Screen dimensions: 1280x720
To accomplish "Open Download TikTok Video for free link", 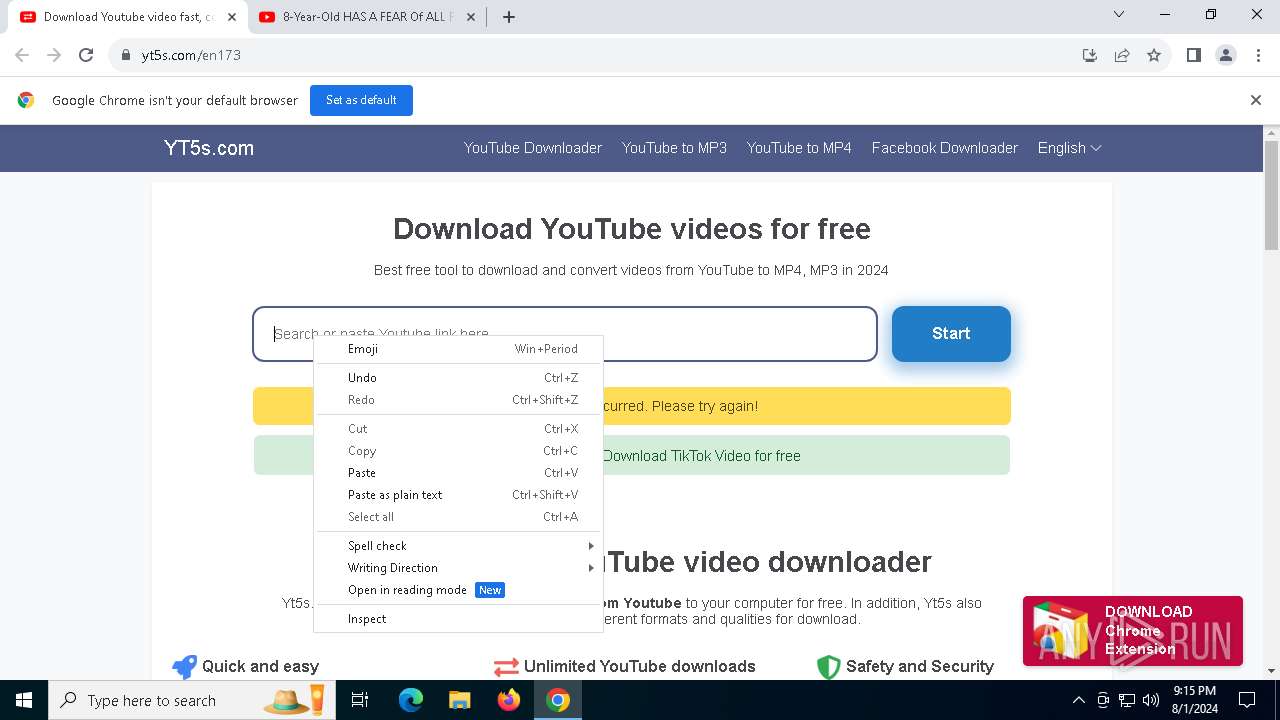I will click(x=701, y=456).
